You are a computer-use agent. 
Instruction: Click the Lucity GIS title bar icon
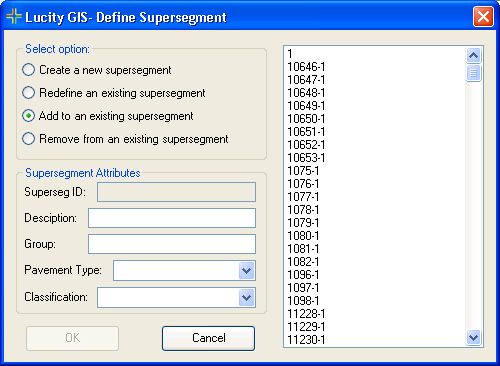tap(14, 16)
